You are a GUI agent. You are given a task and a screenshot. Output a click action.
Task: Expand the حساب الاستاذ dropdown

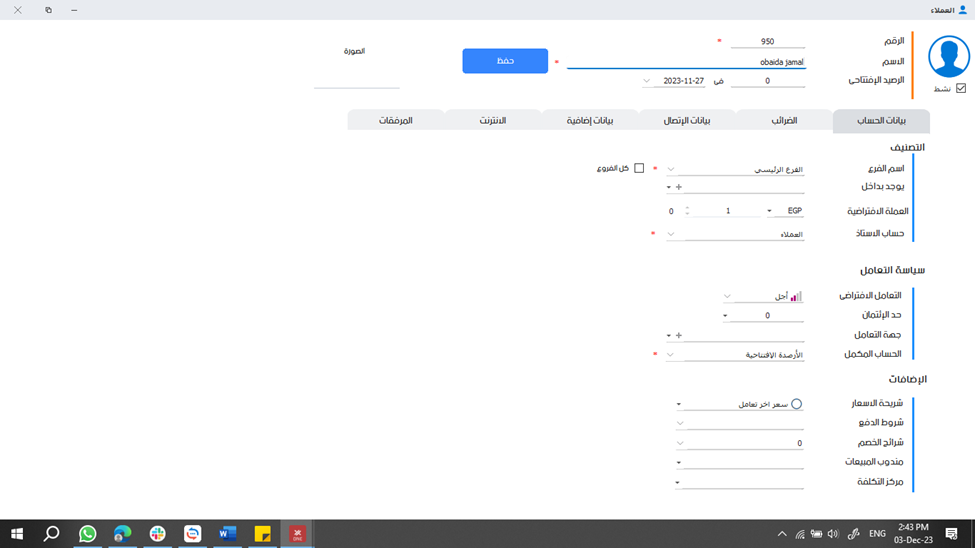click(671, 235)
